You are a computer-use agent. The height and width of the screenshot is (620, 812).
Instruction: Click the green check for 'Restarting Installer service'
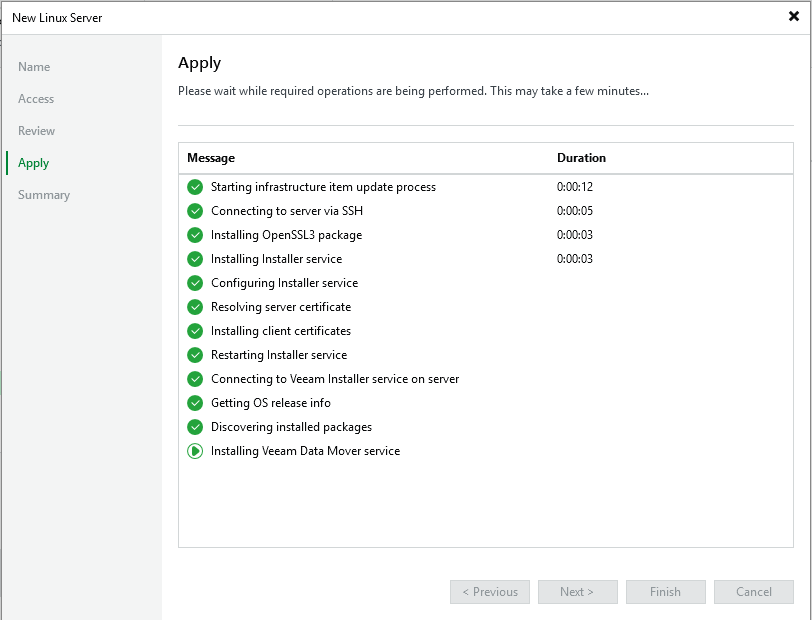[195, 355]
